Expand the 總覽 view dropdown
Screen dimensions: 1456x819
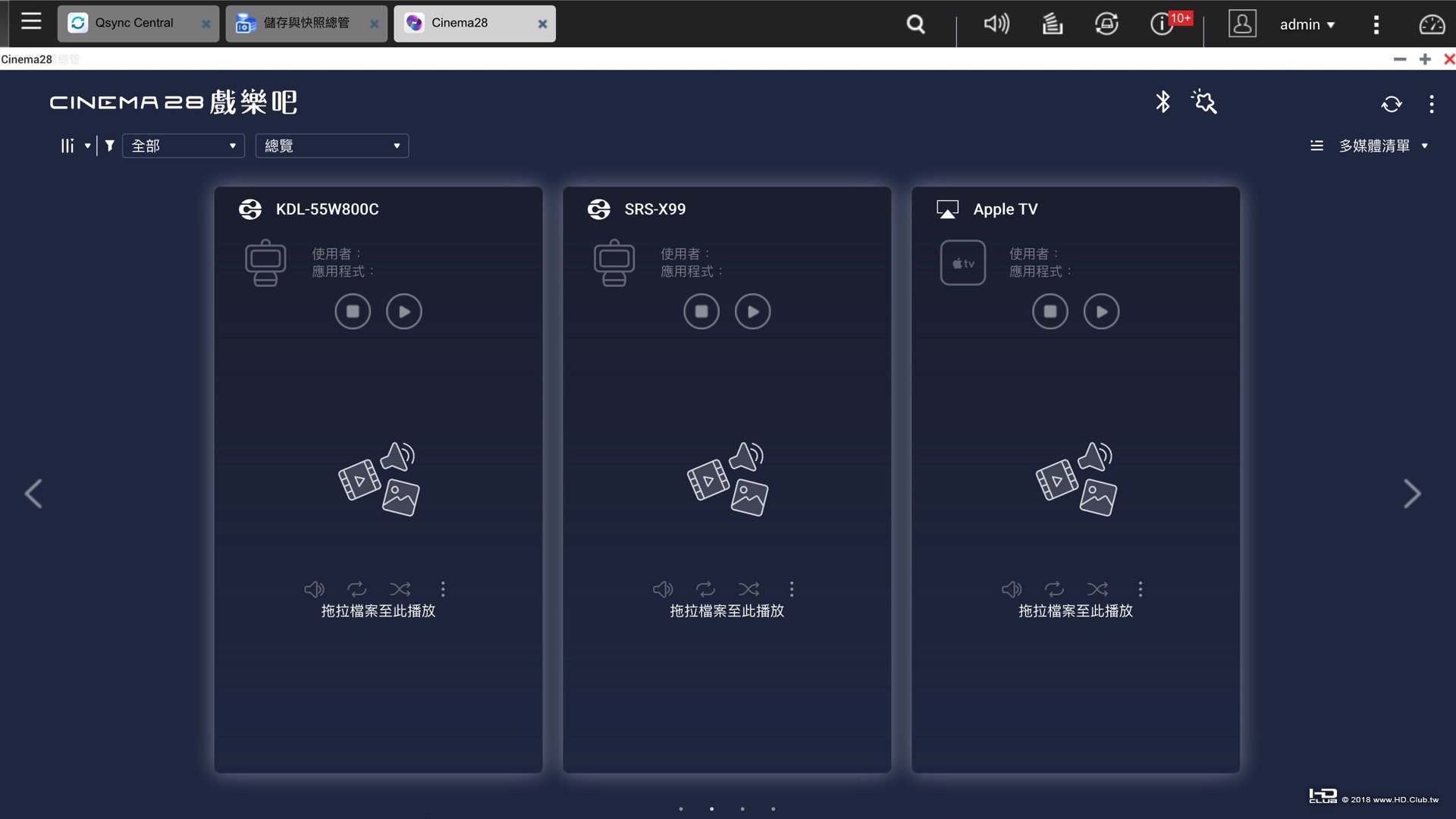click(332, 146)
